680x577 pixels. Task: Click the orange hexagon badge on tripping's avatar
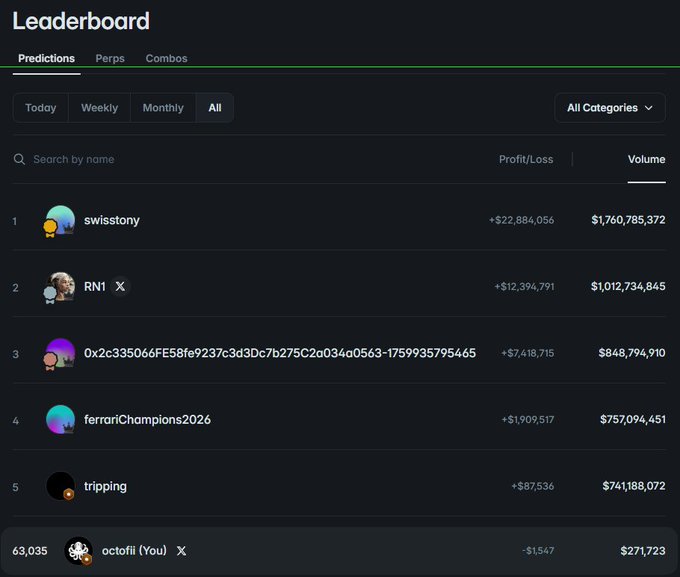click(x=69, y=494)
